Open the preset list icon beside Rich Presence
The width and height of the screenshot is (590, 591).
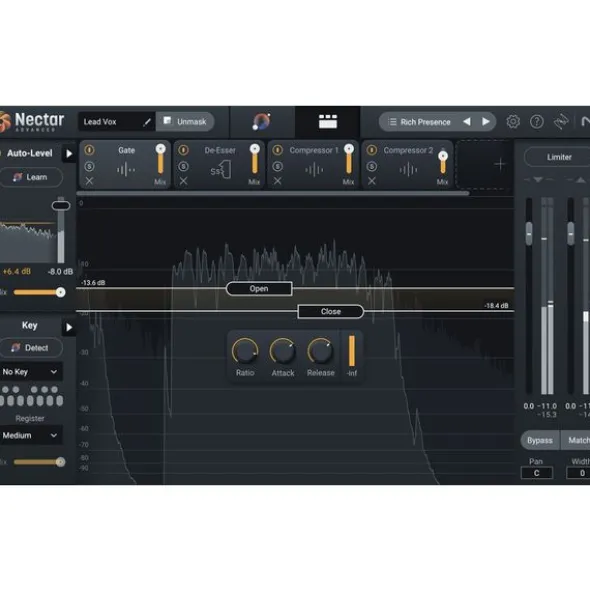coord(392,122)
